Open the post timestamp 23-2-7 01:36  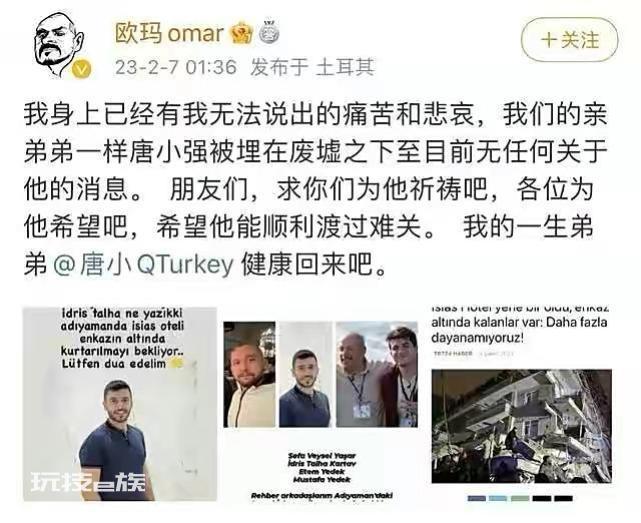(176, 67)
